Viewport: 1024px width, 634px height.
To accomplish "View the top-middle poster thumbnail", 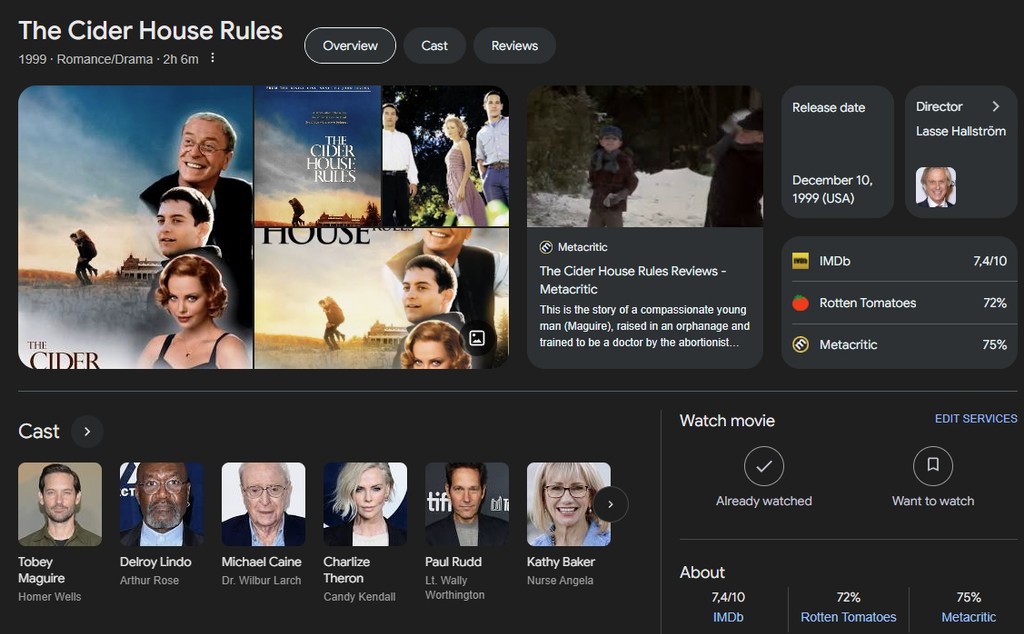I will (317, 155).
